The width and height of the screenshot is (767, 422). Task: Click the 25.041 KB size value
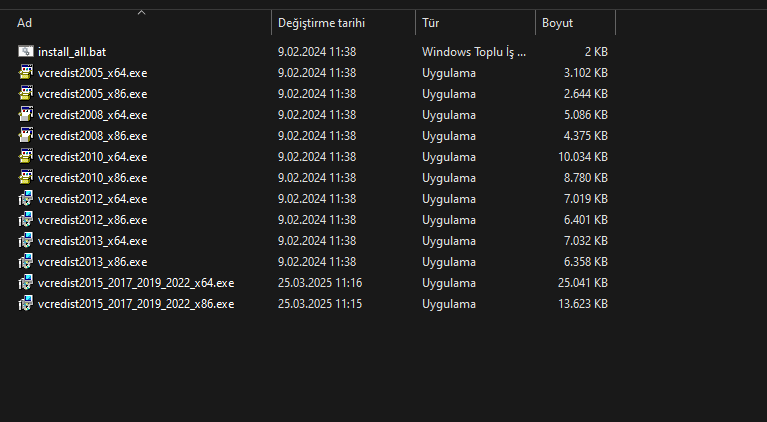coord(583,283)
